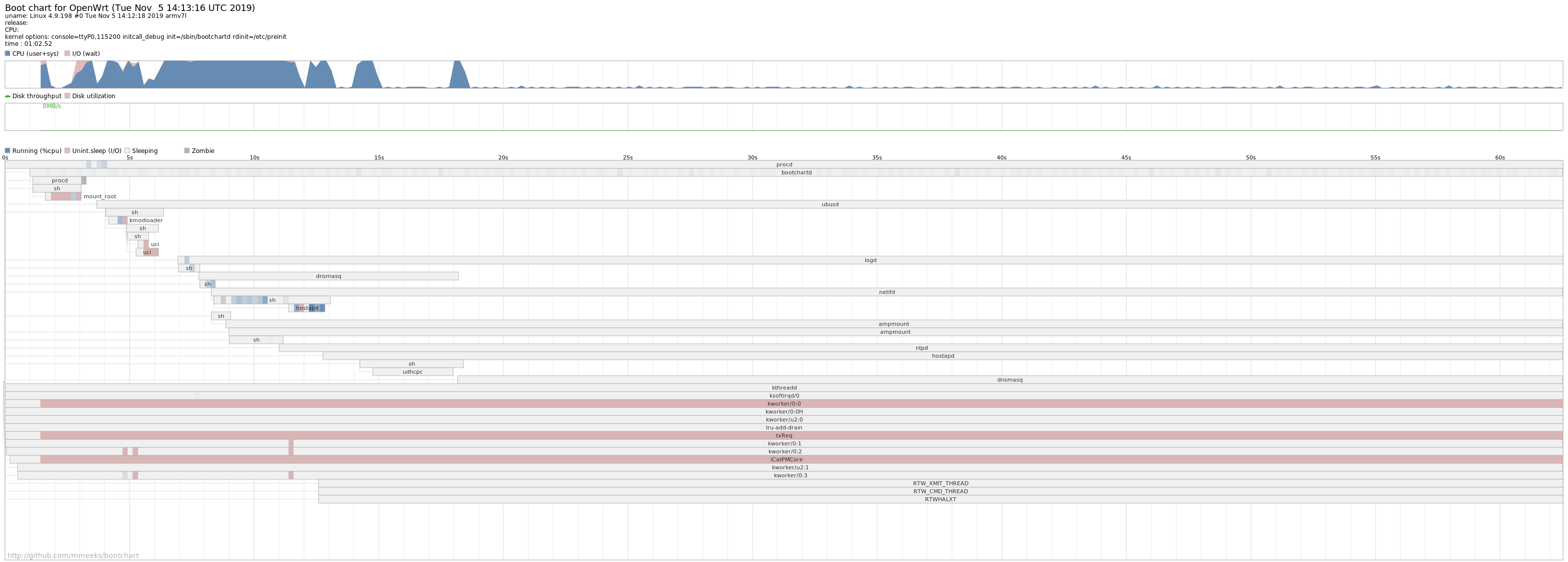Click the Running (%cpu) legend icon

pos(8,150)
